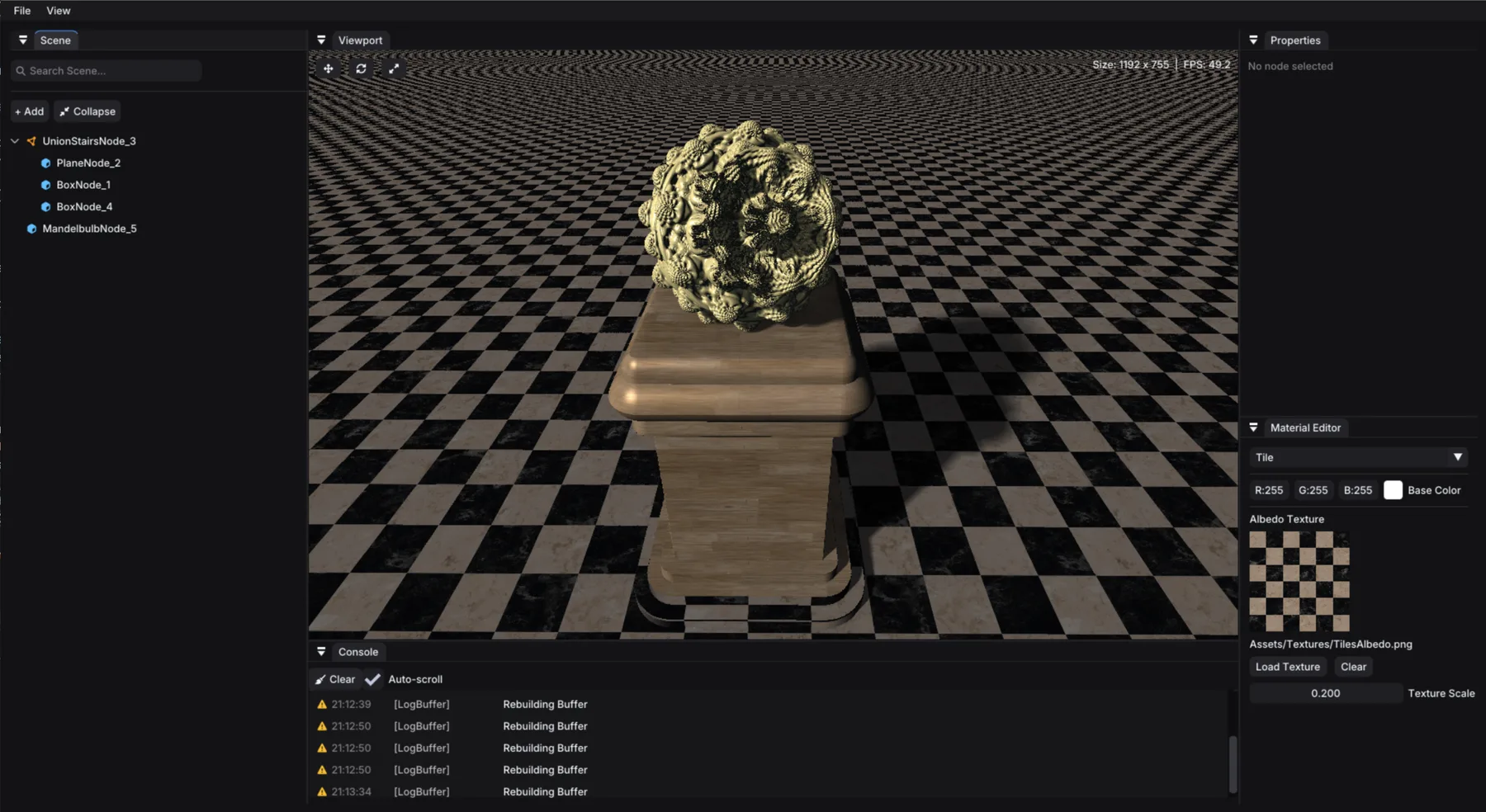Collapse the UnionStairsNode_3 tree chevron

pos(15,141)
